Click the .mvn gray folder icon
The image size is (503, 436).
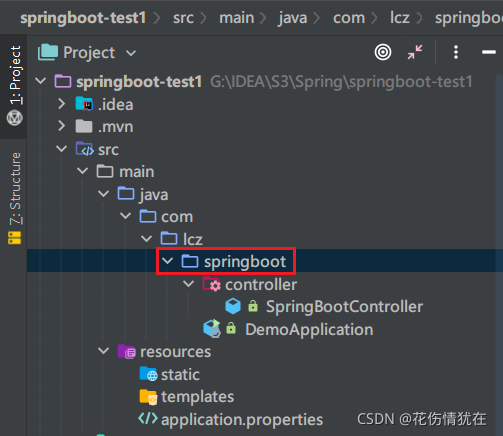(x=84, y=126)
